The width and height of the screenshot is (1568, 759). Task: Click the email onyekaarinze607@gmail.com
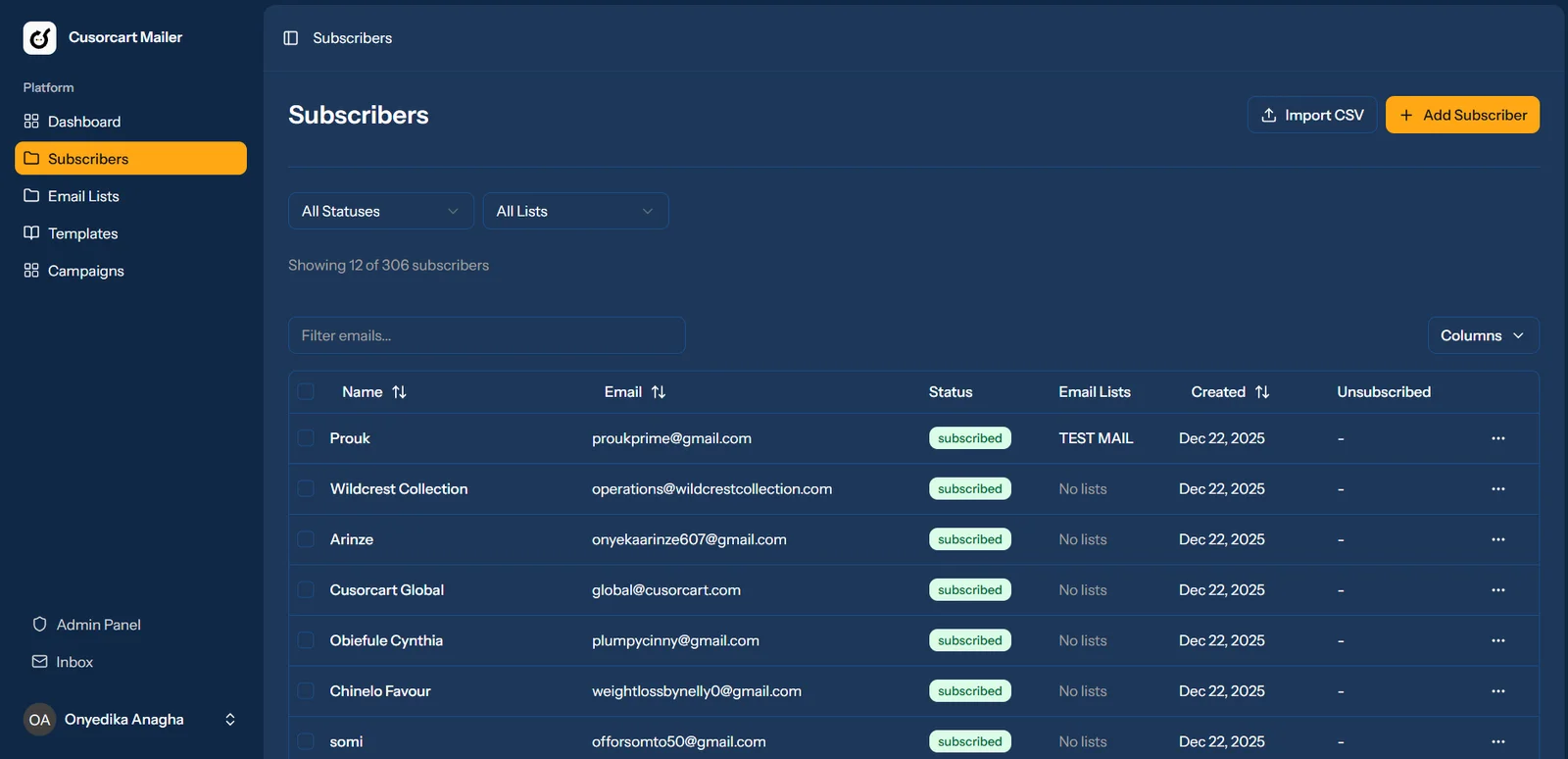(x=689, y=539)
